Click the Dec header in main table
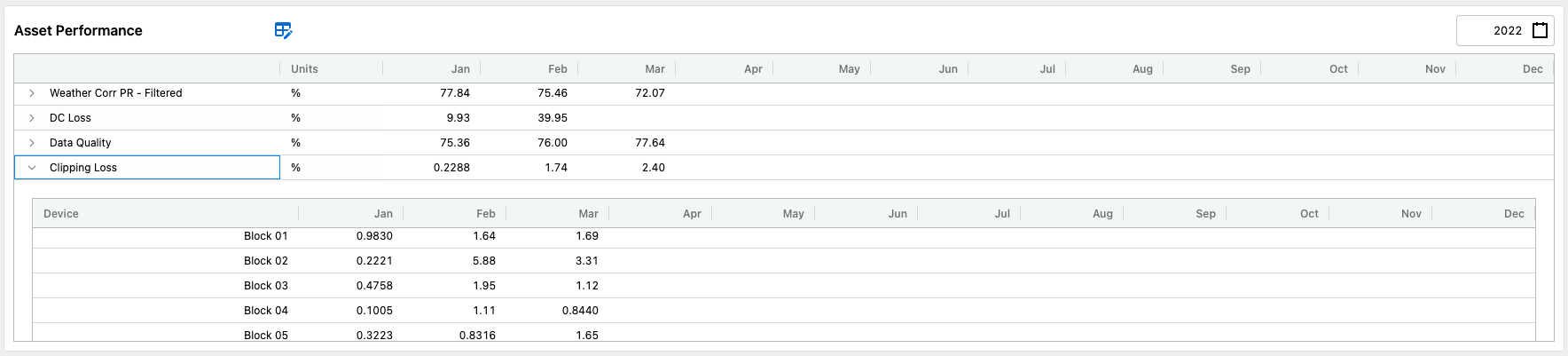This screenshot has height=356, width=1568. coord(1532,69)
